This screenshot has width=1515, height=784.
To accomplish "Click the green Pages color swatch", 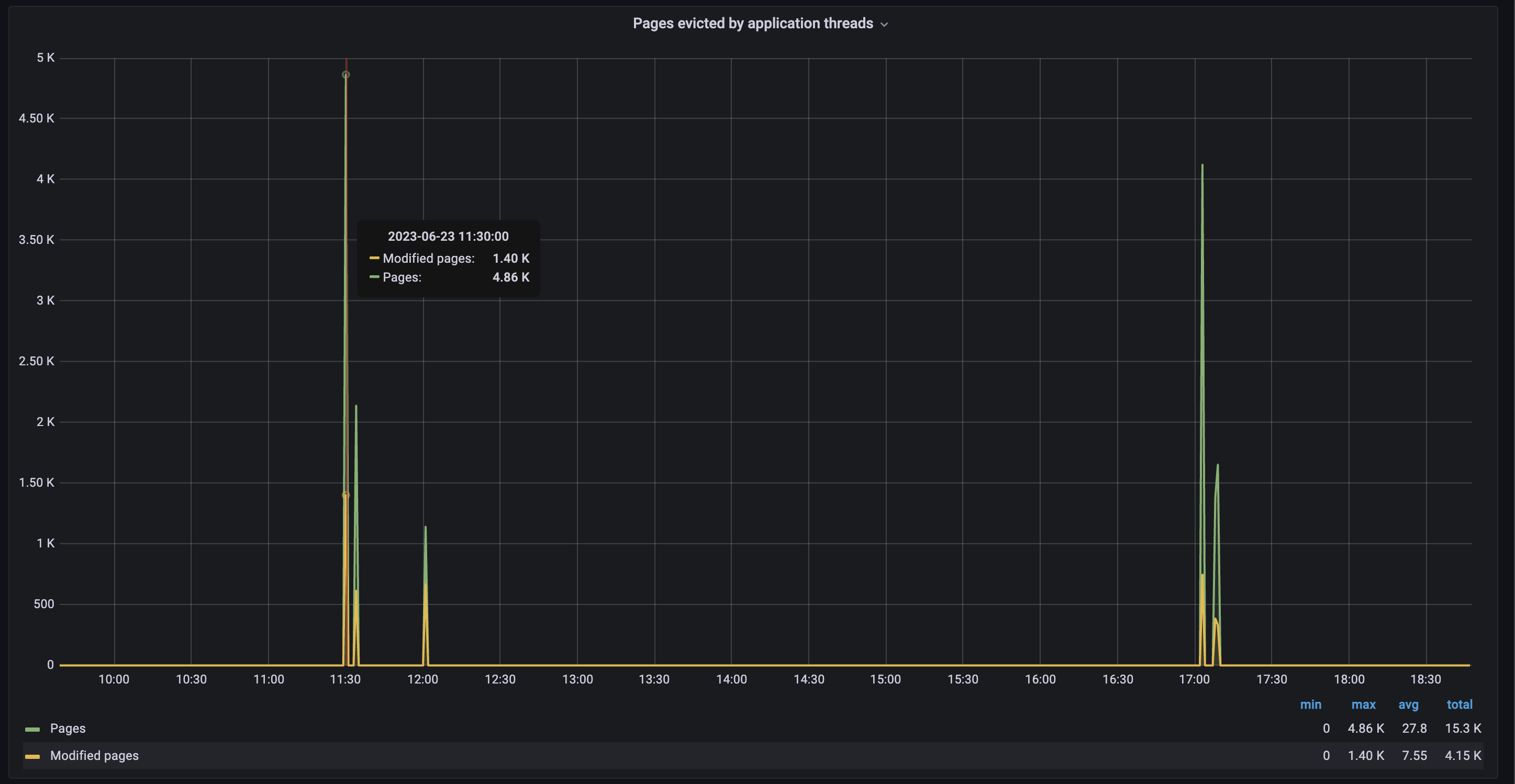I will coord(32,729).
